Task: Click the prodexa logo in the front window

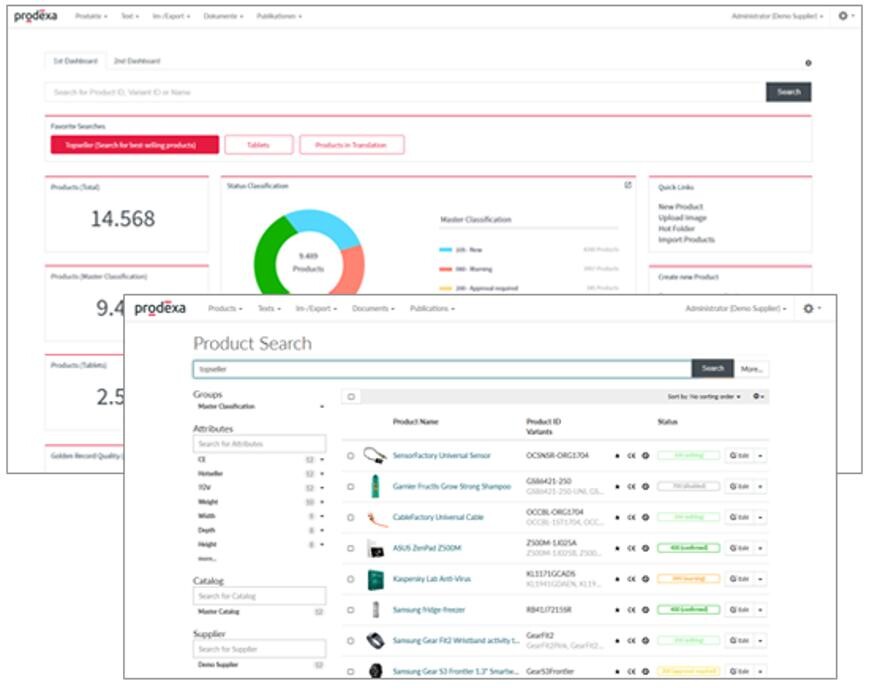Action: tap(160, 309)
